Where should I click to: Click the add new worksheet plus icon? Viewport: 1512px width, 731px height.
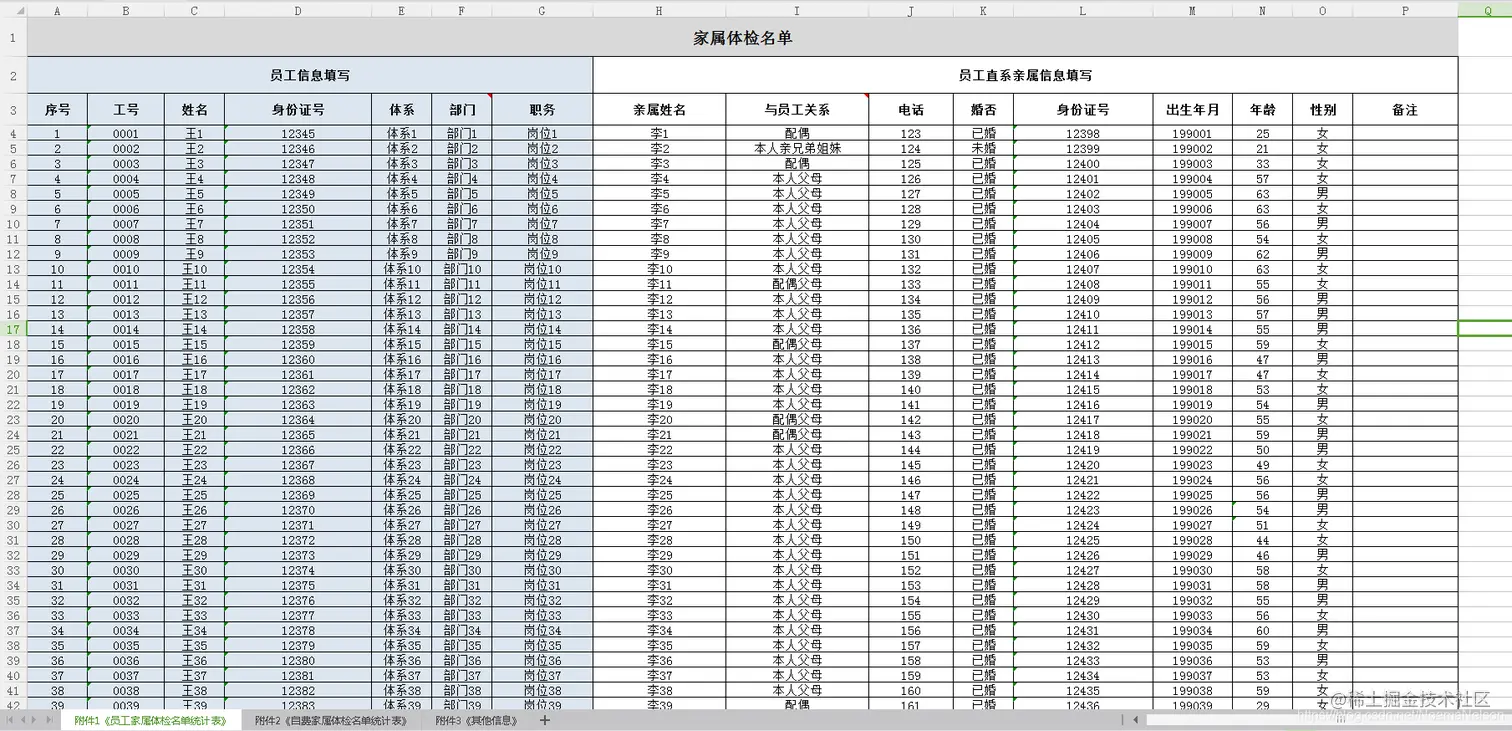click(545, 718)
